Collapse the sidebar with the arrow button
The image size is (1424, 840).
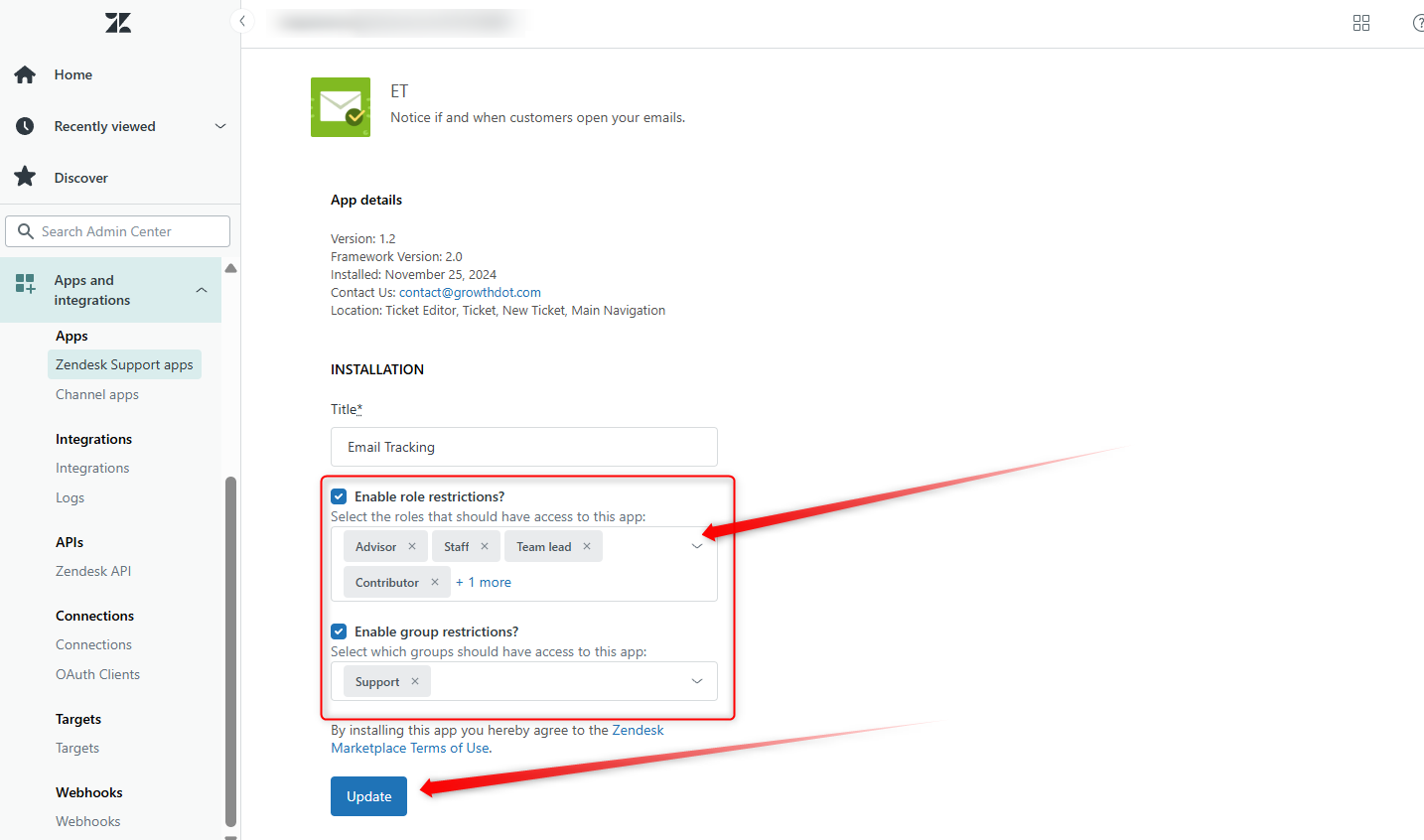pos(242,21)
